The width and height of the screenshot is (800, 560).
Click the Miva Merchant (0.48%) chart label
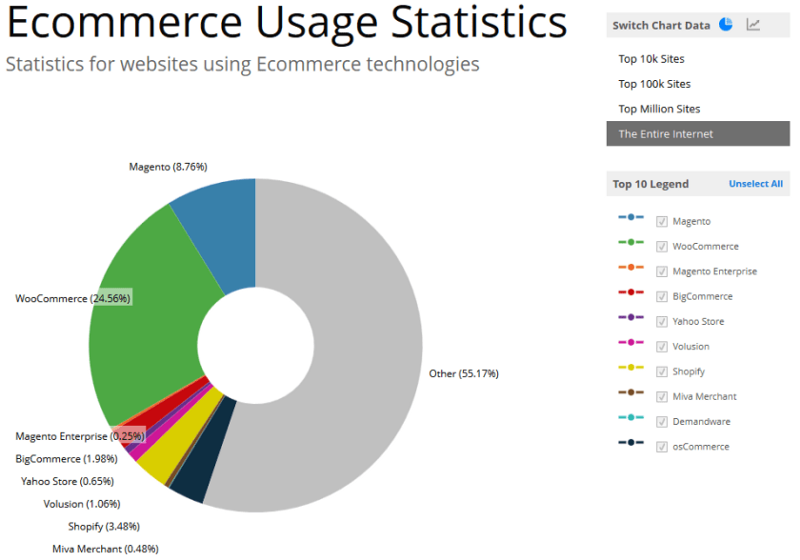pos(106,549)
